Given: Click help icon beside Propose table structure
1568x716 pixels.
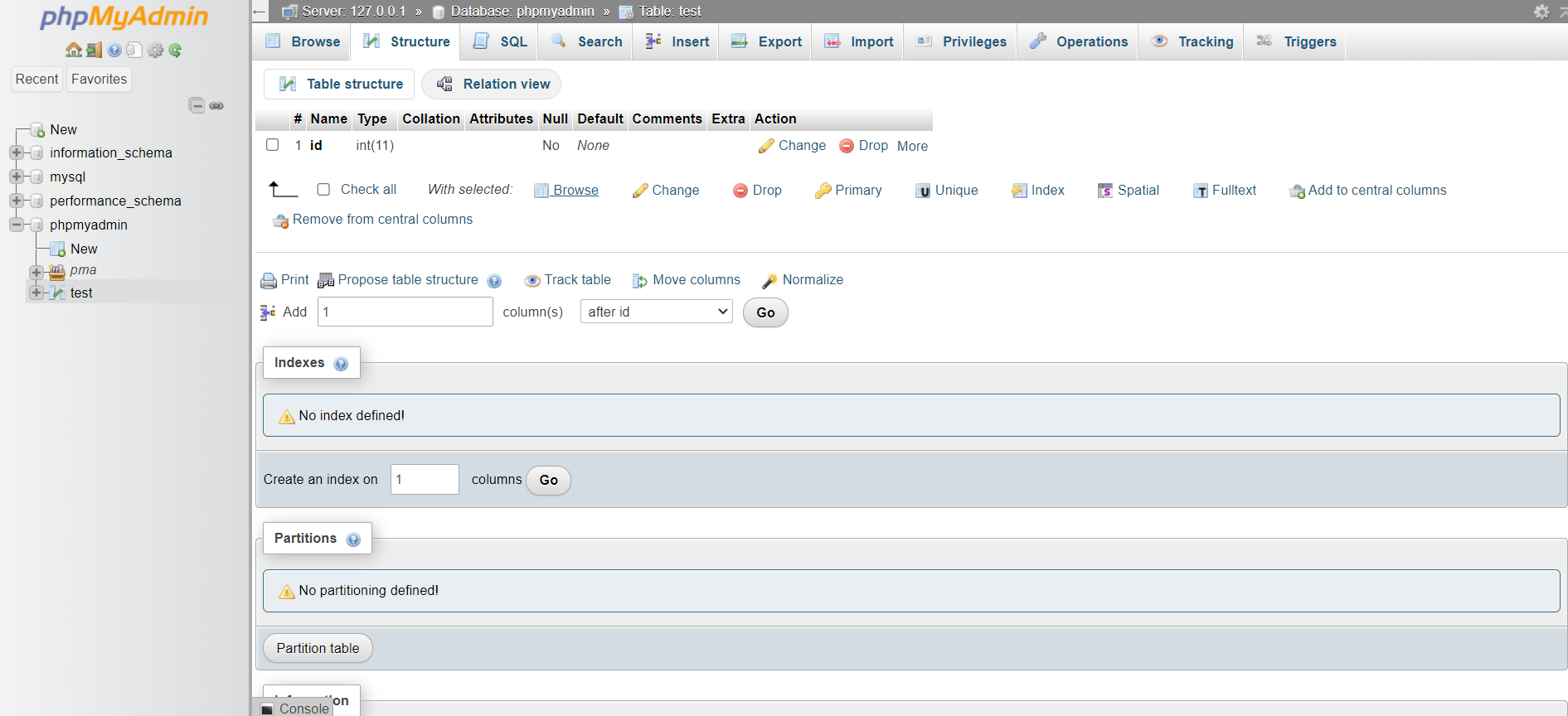Looking at the screenshot, I should tap(494, 281).
